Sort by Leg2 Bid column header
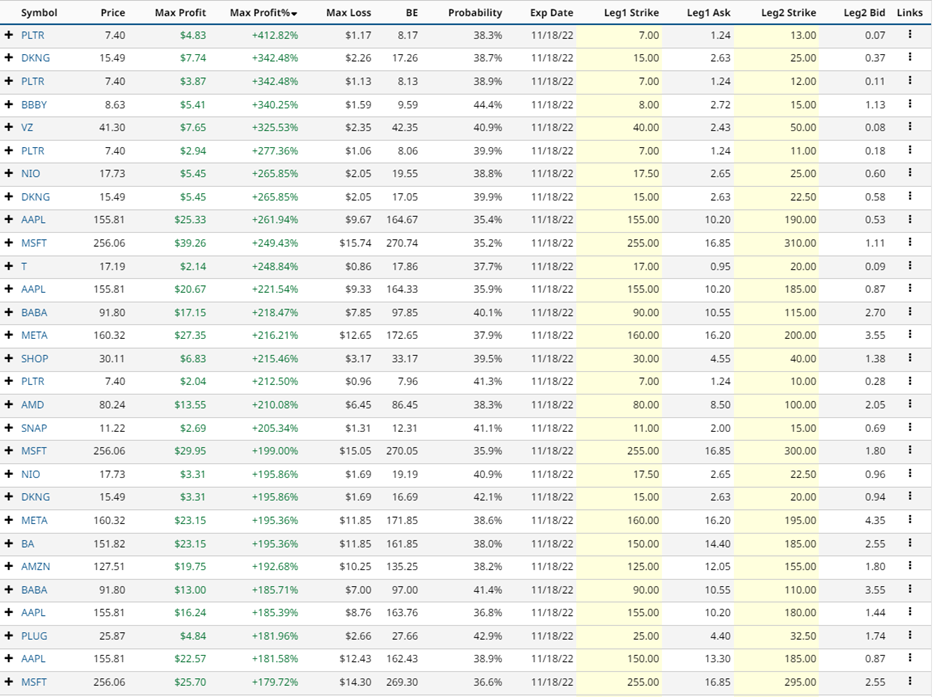The height and width of the screenshot is (697, 940). (x=864, y=13)
